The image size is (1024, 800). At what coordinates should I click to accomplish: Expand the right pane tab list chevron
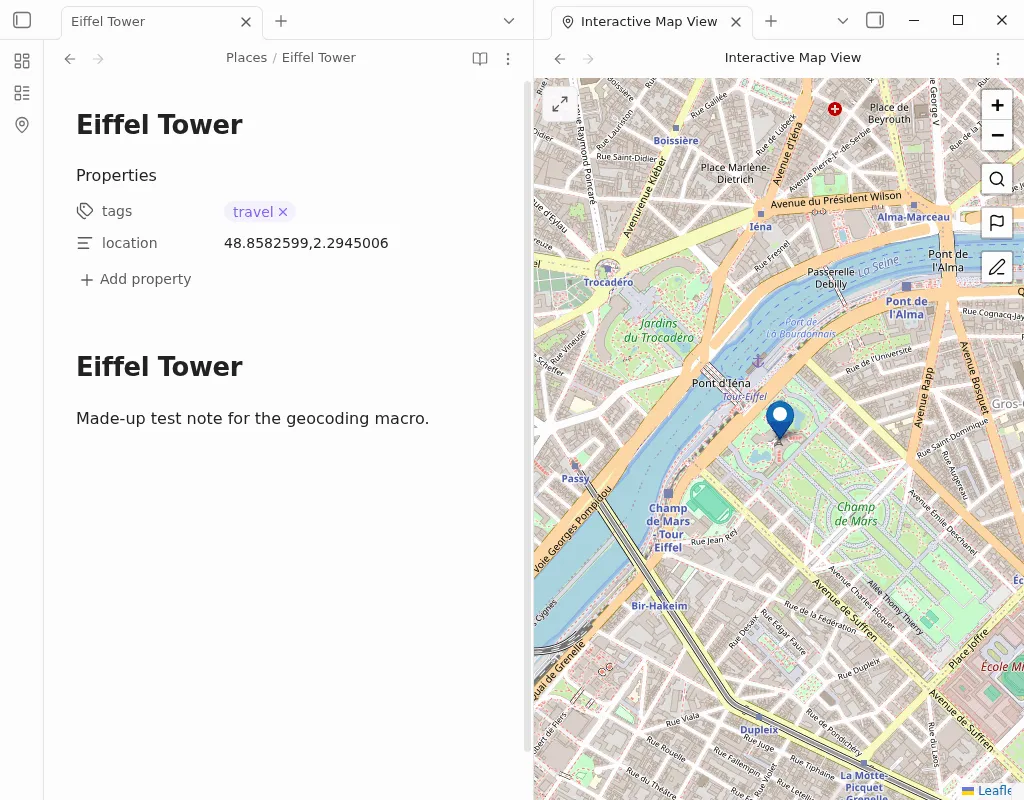click(x=842, y=21)
